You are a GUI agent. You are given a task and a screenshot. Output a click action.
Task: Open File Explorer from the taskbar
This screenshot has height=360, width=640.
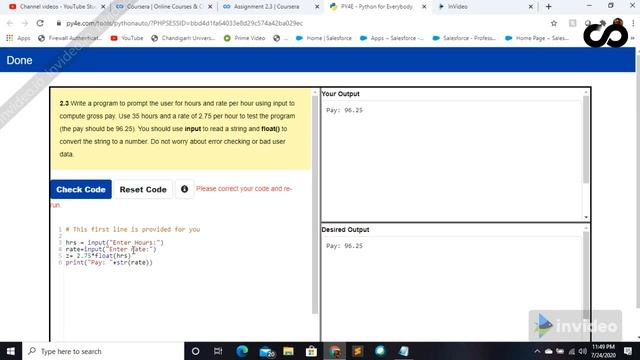[289, 351]
